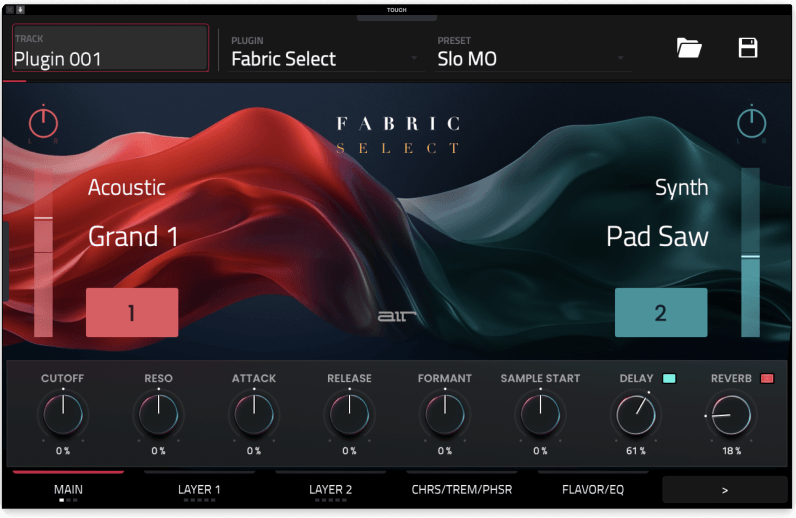Image resolution: width=796 pixels, height=518 pixels.
Task: Open the Preset dropdown showing Slo MO
Action: click(532, 58)
